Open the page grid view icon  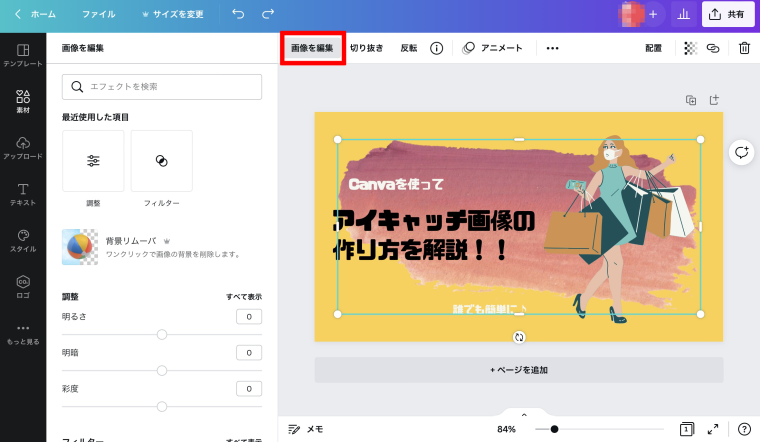click(x=687, y=429)
